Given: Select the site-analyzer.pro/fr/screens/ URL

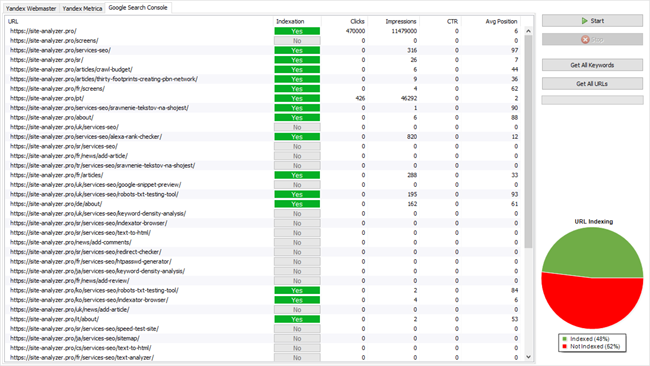Looking at the screenshot, I should tap(57, 89).
